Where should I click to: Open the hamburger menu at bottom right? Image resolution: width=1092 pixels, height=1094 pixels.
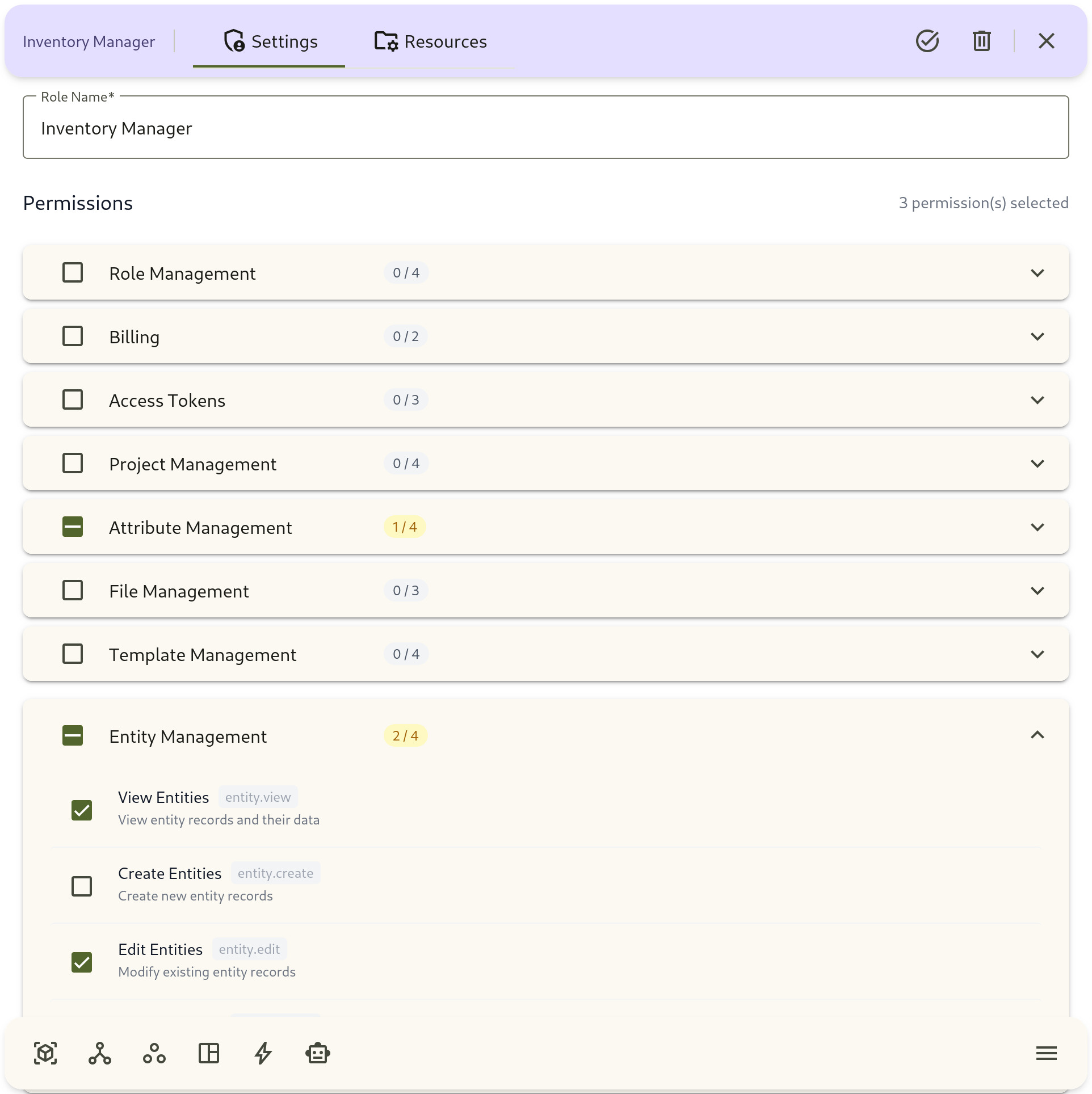point(1046,1053)
